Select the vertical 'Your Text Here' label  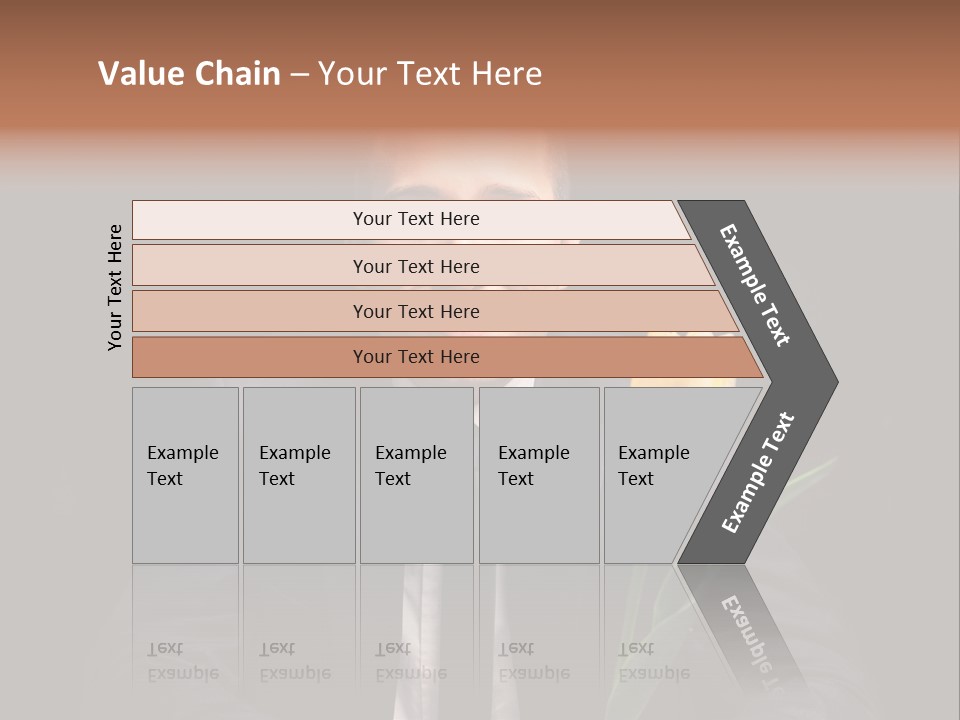(x=115, y=288)
